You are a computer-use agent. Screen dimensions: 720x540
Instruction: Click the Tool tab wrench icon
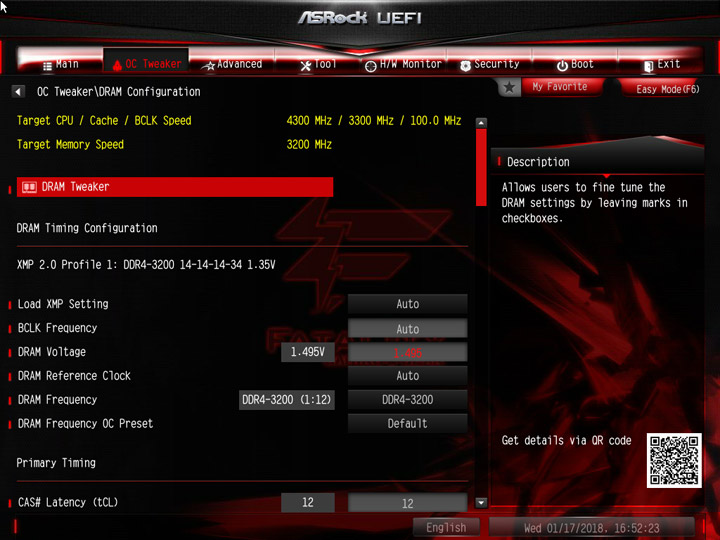[x=305, y=66]
